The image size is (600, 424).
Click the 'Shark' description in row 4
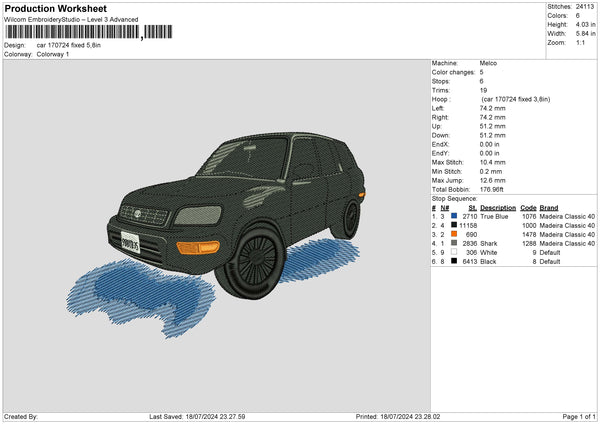(489, 243)
